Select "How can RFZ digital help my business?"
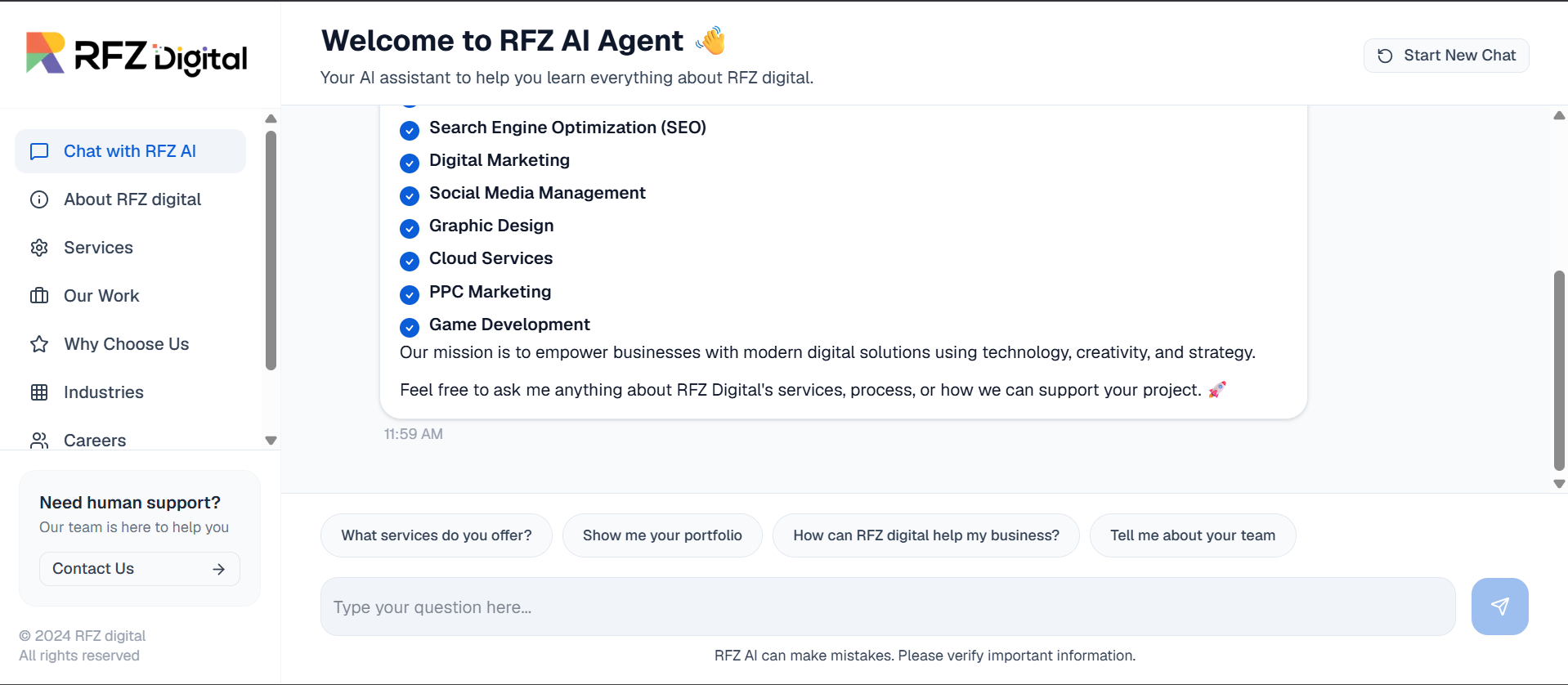This screenshot has height=685, width=1568. click(926, 535)
